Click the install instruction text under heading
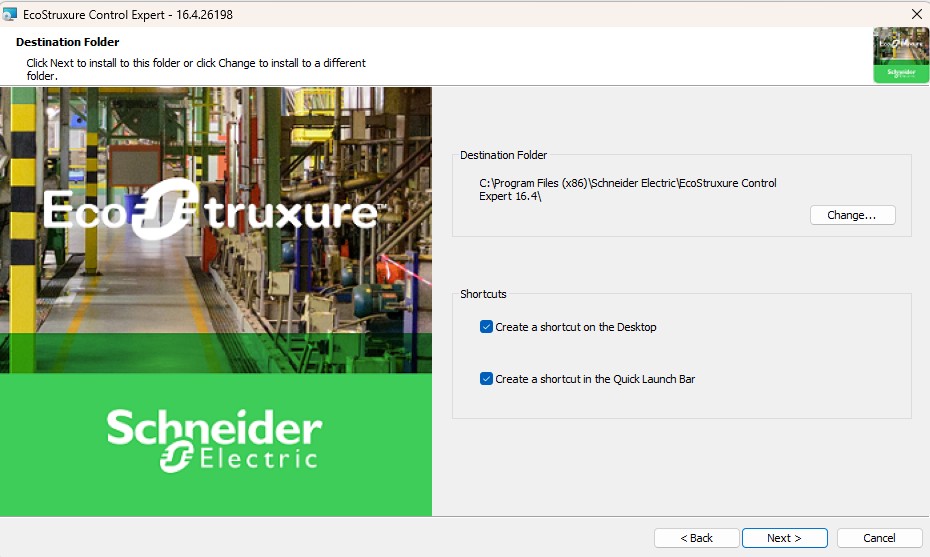The height and width of the screenshot is (557, 930). point(196,69)
